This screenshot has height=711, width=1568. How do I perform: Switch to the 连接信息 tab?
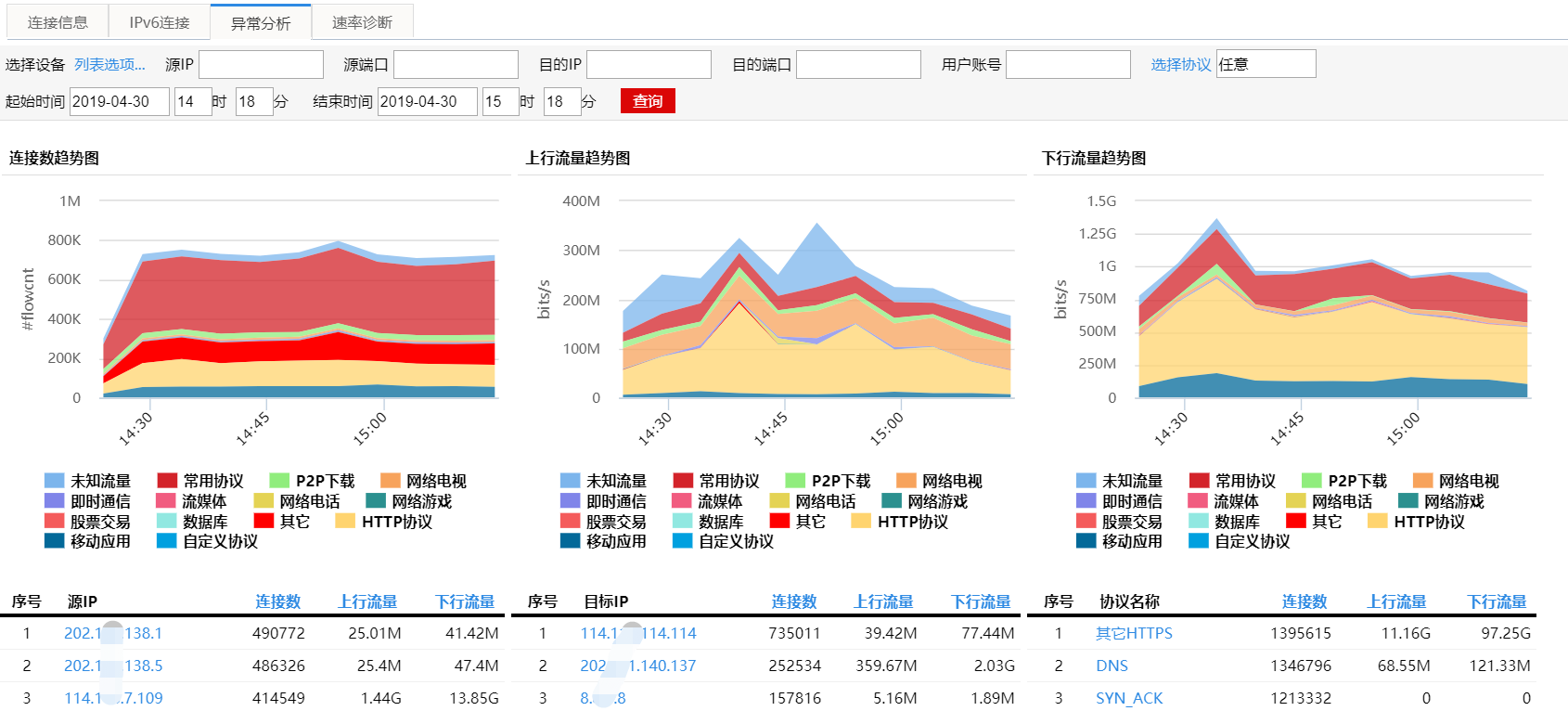point(58,22)
